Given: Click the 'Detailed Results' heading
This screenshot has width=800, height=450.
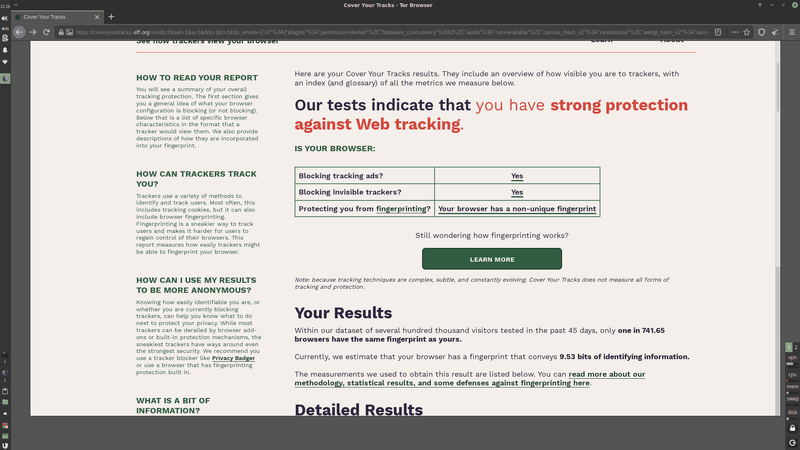Looking at the screenshot, I should (359, 410).
